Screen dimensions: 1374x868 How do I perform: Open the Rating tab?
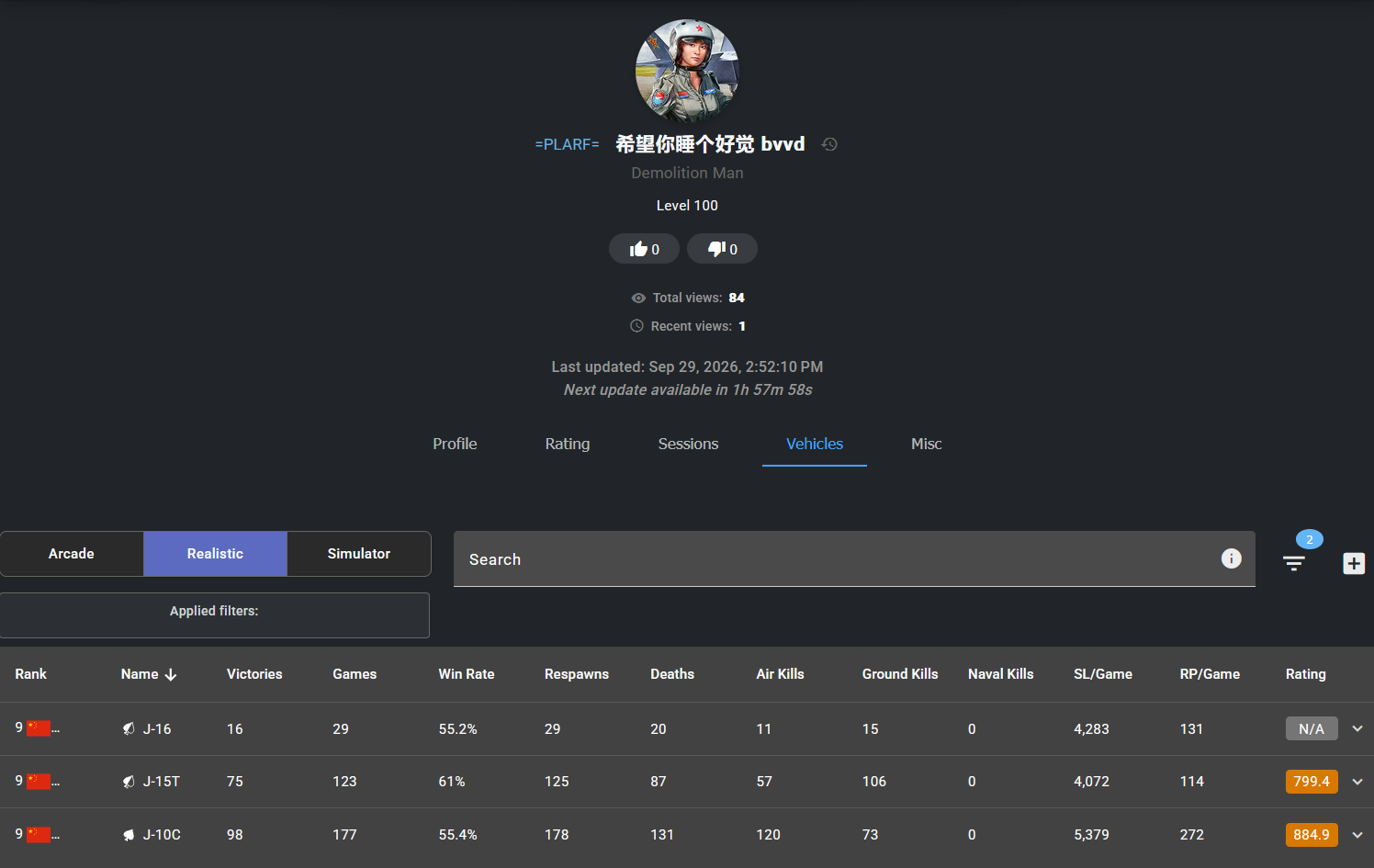[568, 444]
